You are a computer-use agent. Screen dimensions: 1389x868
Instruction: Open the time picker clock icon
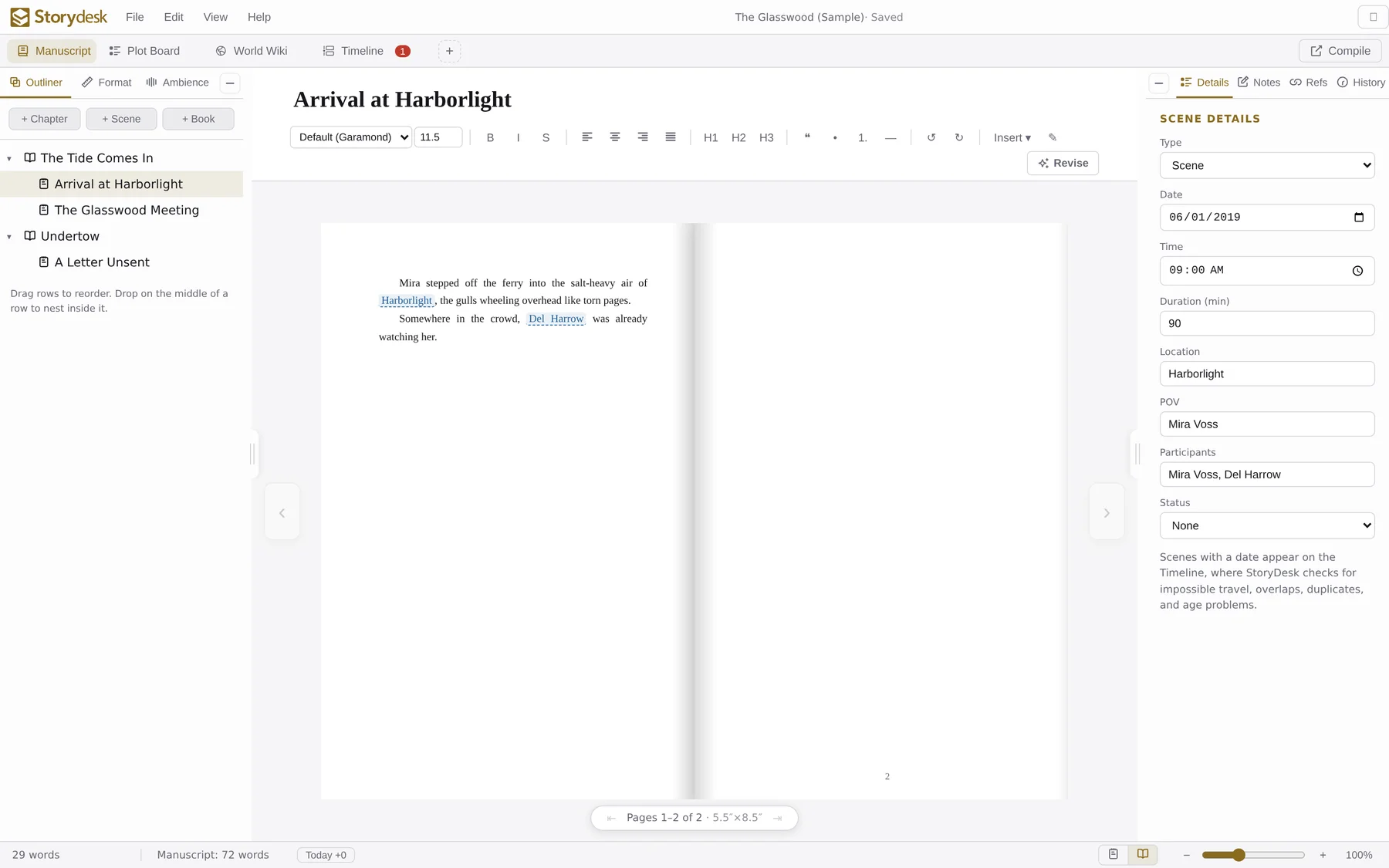click(x=1357, y=271)
